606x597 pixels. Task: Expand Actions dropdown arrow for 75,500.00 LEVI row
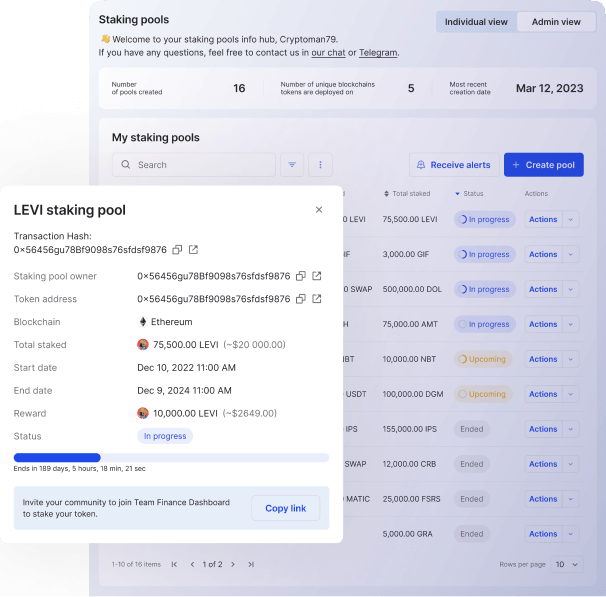pyautogui.click(x=571, y=219)
